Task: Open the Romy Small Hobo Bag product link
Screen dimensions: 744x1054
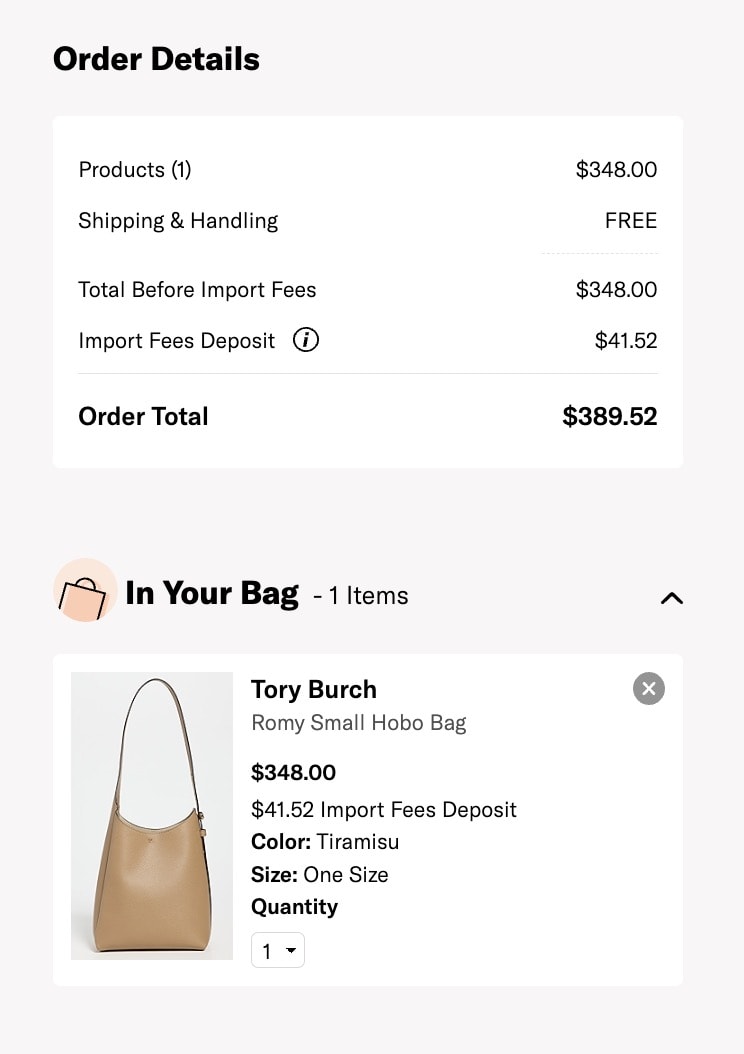Action: 358,723
